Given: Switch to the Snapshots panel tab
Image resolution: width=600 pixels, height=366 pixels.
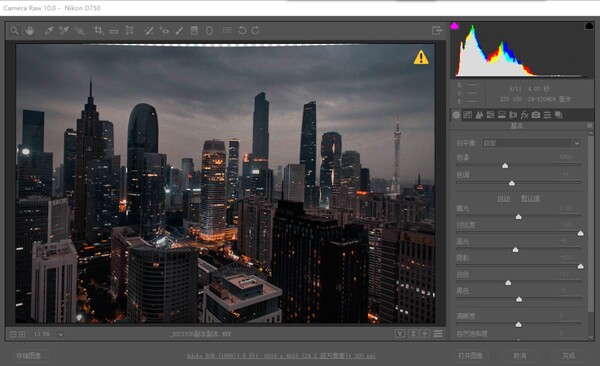Looking at the screenshot, I should [x=559, y=115].
